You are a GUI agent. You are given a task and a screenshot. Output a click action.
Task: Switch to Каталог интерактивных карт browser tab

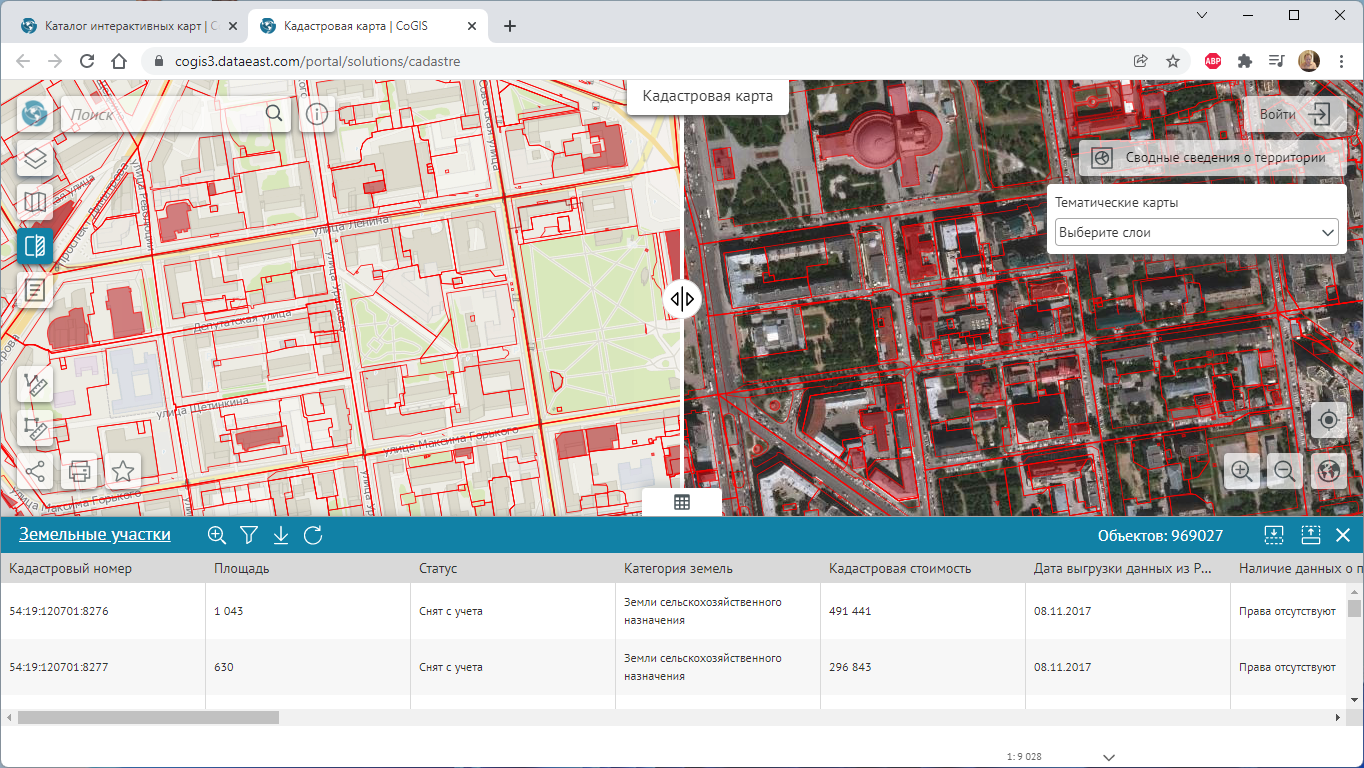click(124, 26)
